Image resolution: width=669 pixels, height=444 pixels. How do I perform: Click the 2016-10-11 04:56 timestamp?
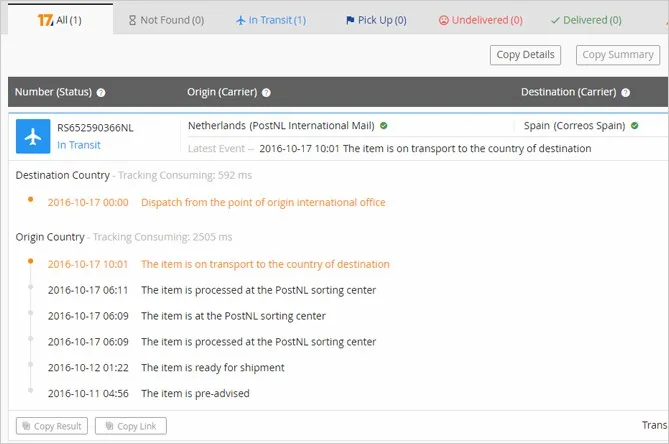click(x=88, y=393)
